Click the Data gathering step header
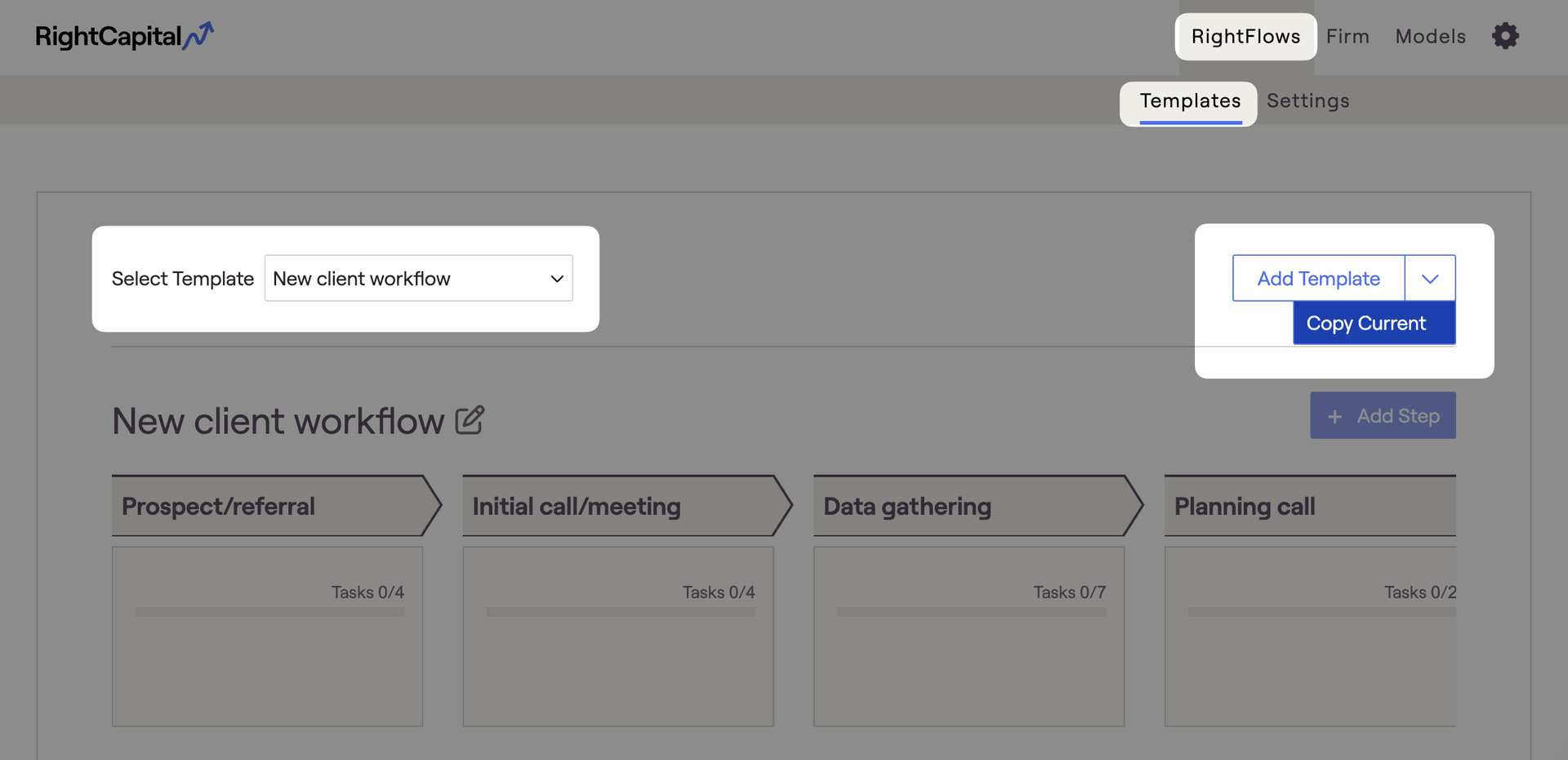This screenshot has height=760, width=1568. [972, 507]
